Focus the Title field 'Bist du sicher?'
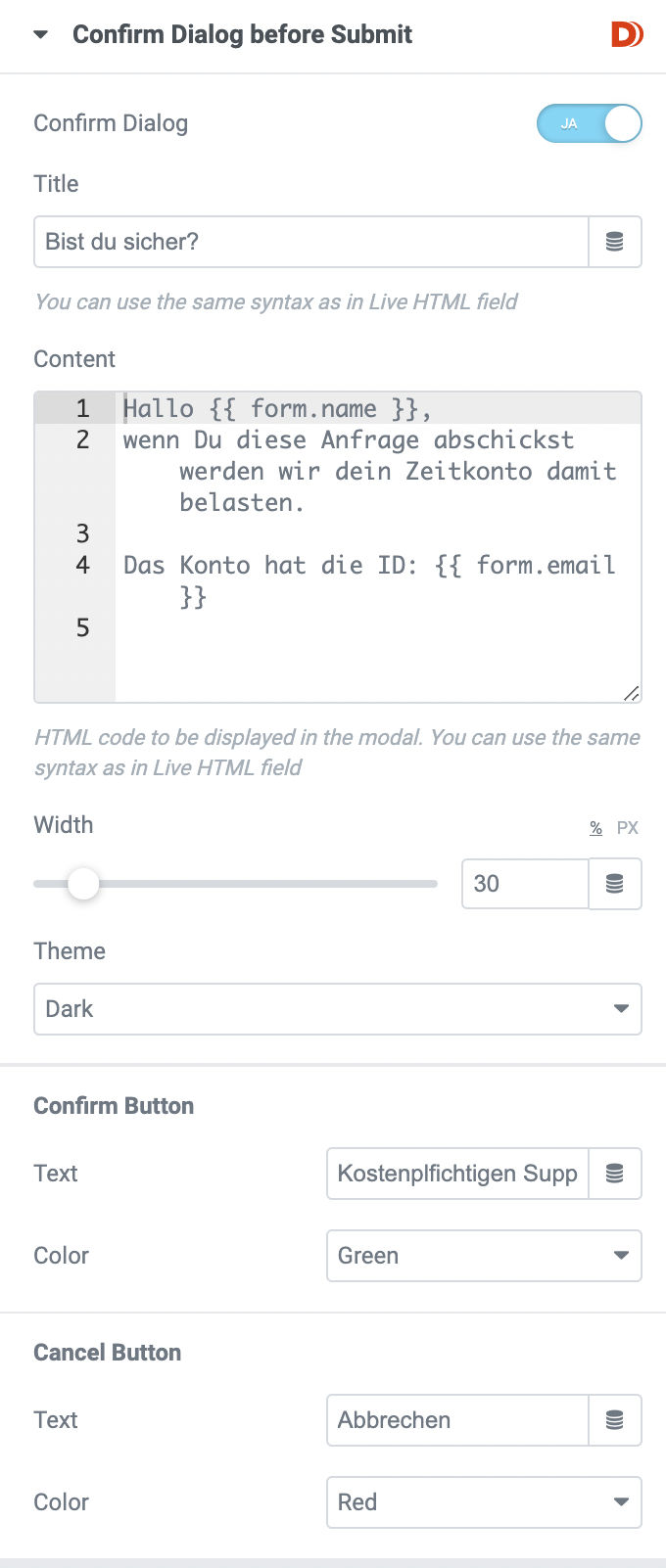Image resolution: width=666 pixels, height=1568 pixels. coord(311,242)
